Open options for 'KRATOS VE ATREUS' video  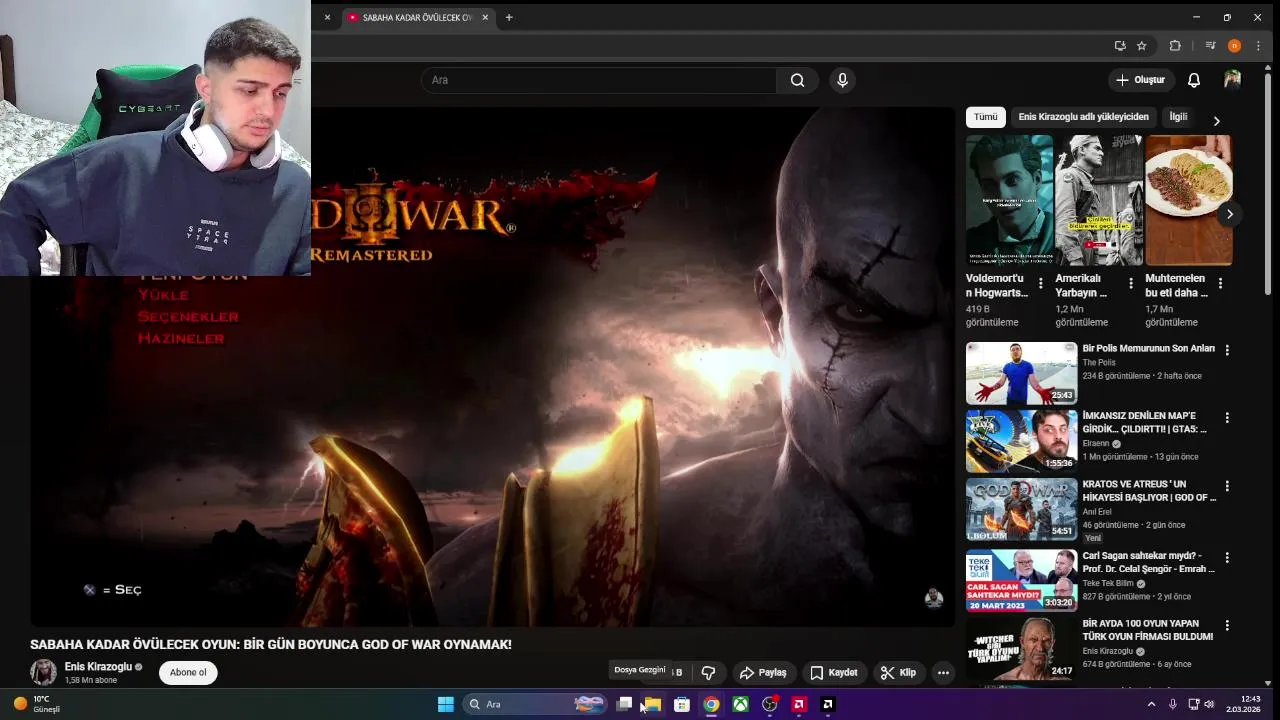pyautogui.click(x=1227, y=486)
